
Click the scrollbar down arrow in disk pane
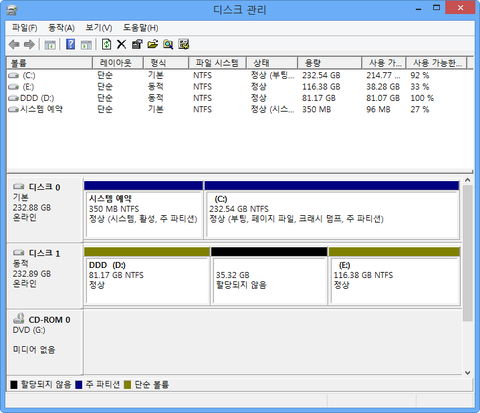click(x=468, y=373)
